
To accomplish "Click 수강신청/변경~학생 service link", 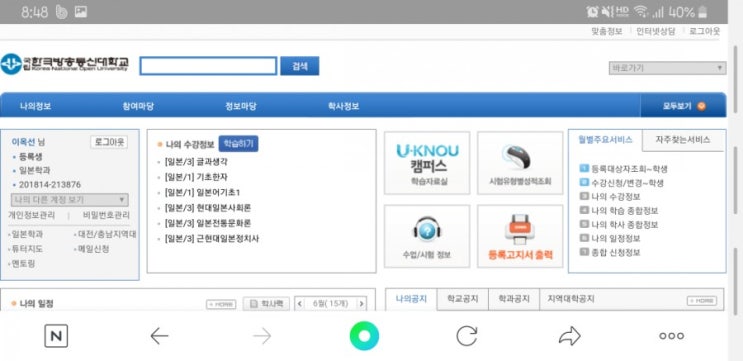I will click(x=627, y=183).
